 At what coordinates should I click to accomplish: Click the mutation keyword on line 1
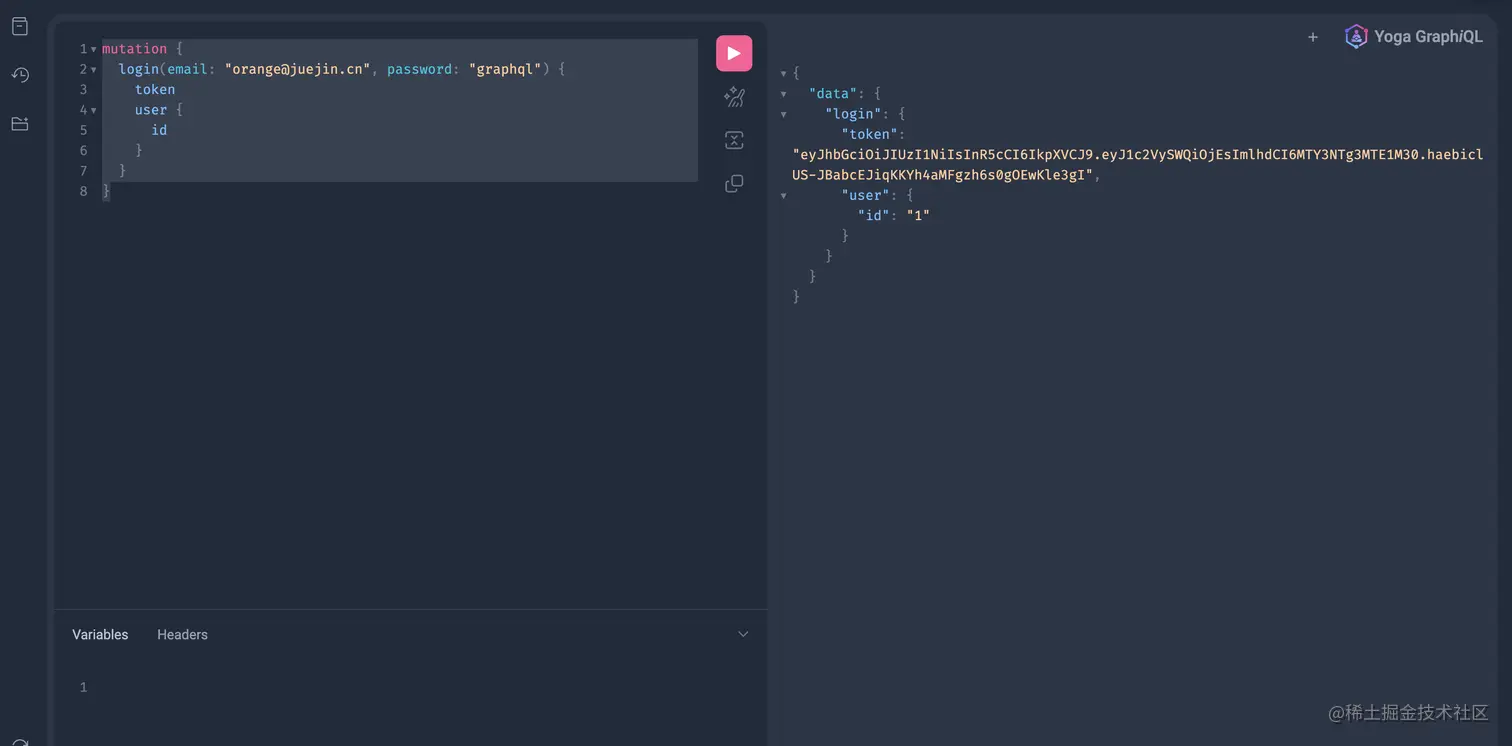coord(134,49)
